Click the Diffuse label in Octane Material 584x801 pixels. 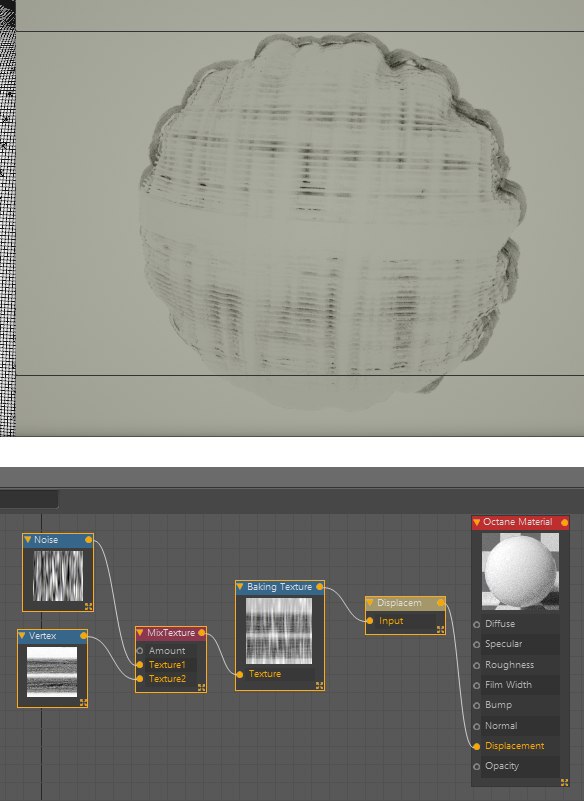click(x=500, y=624)
